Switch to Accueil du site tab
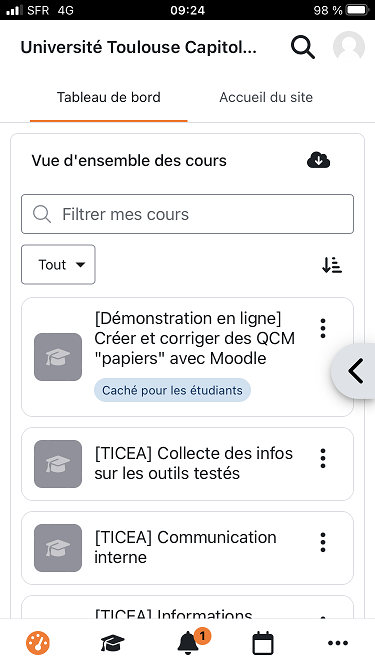The width and height of the screenshot is (375, 667). [x=266, y=97]
